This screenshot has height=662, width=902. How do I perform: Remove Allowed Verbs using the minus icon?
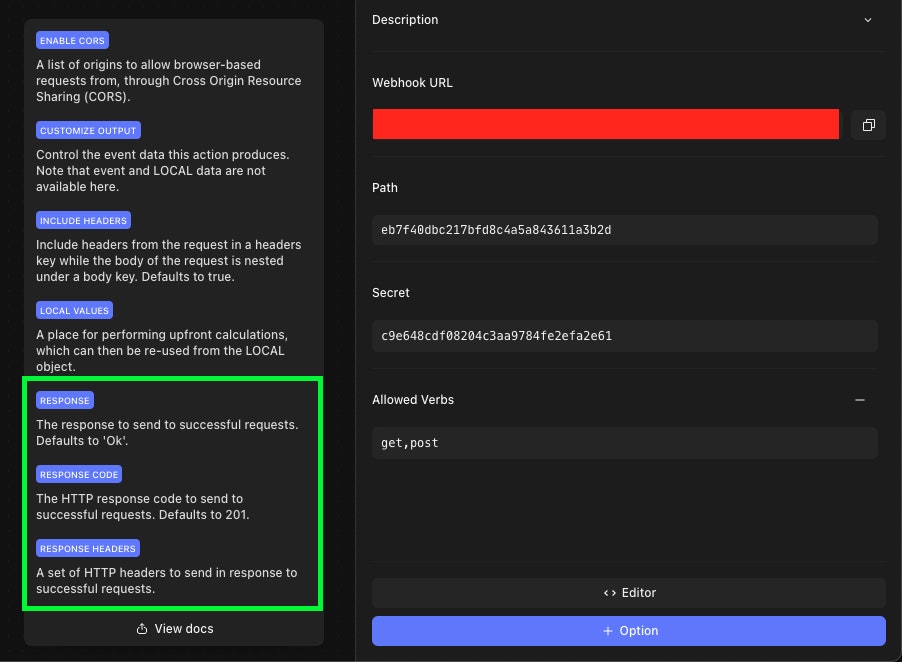point(859,400)
